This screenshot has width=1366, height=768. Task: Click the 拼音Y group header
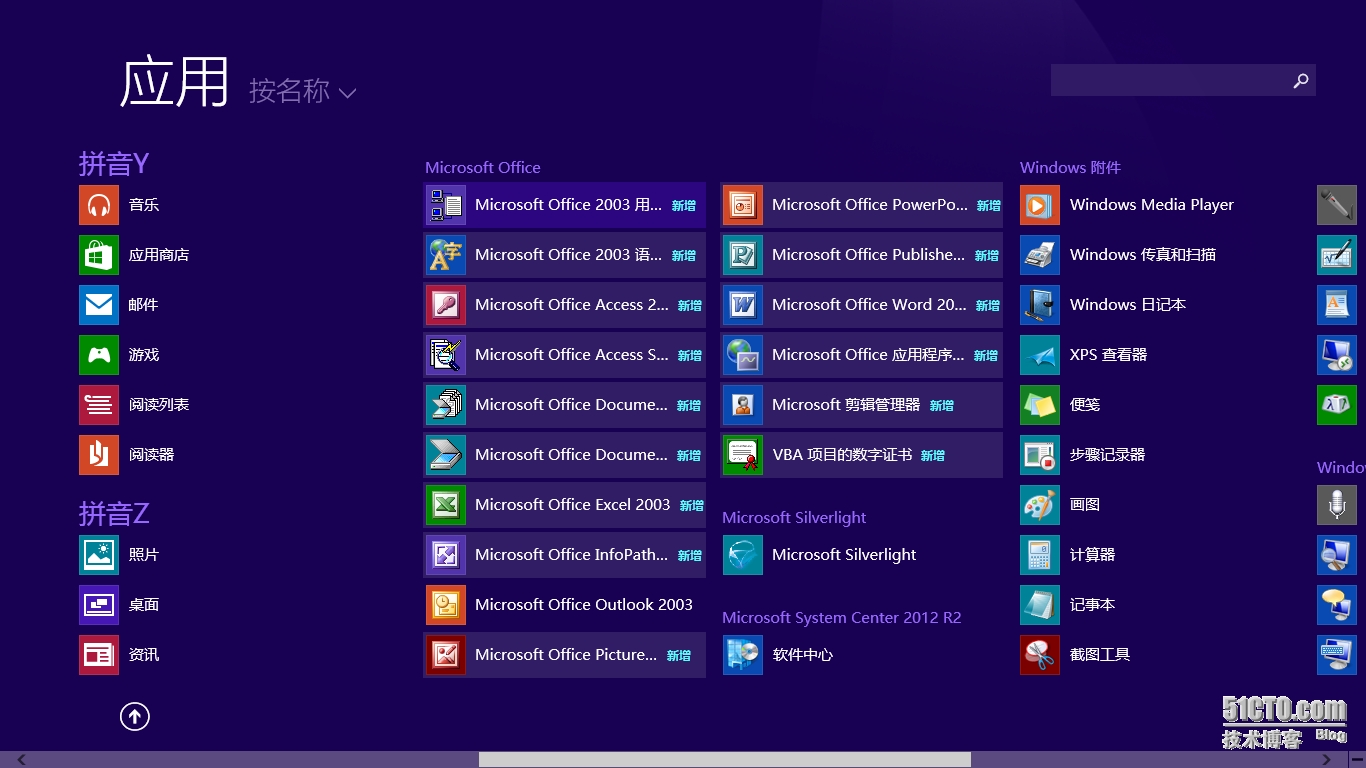(x=114, y=163)
